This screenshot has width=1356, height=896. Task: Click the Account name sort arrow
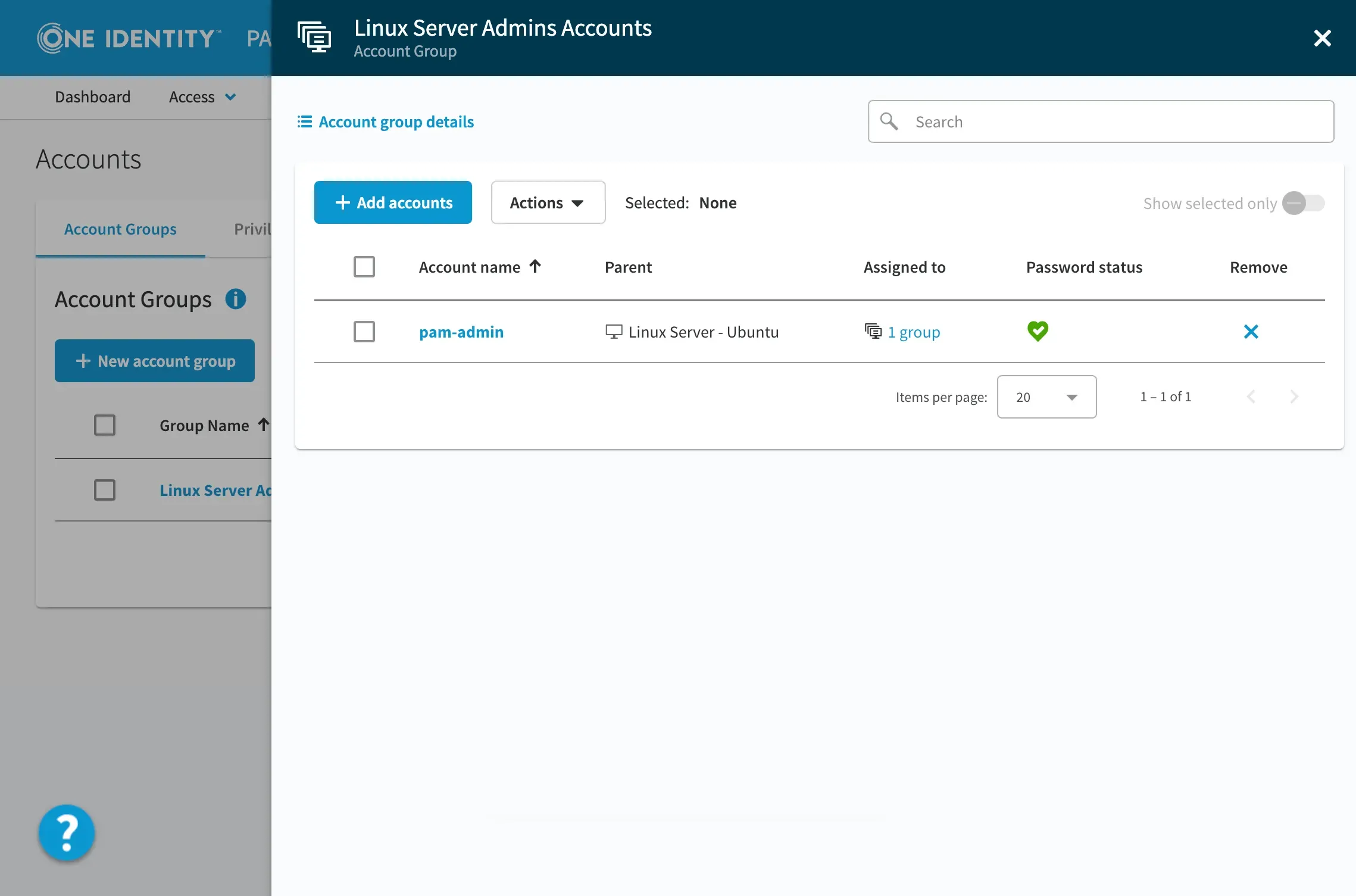point(535,266)
